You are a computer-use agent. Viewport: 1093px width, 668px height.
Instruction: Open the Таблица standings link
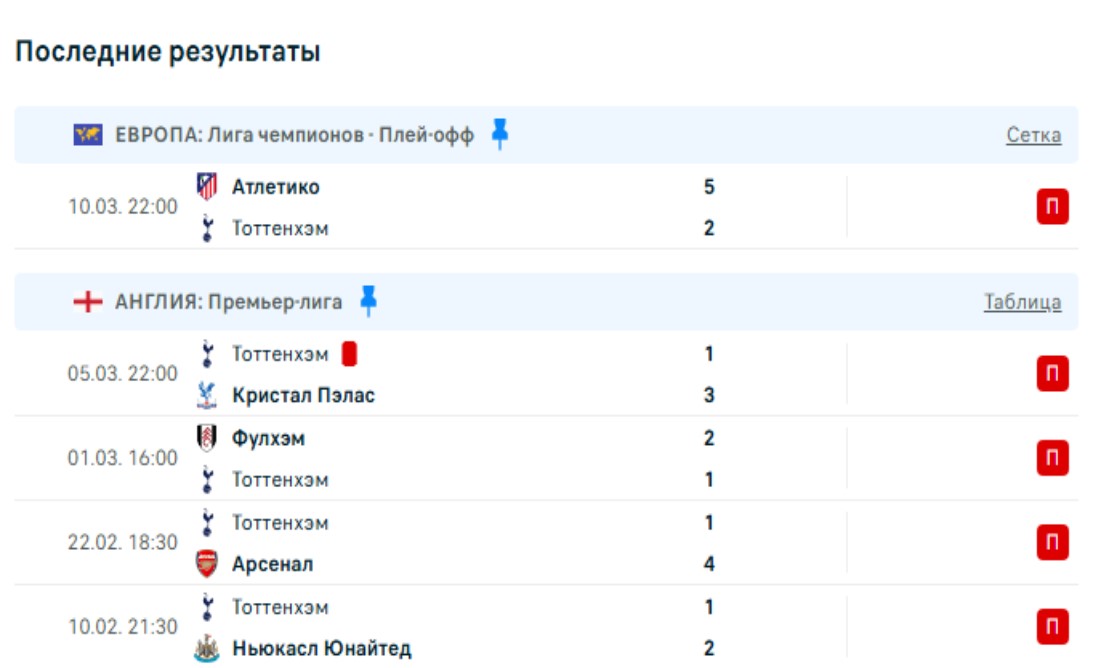(x=1022, y=302)
